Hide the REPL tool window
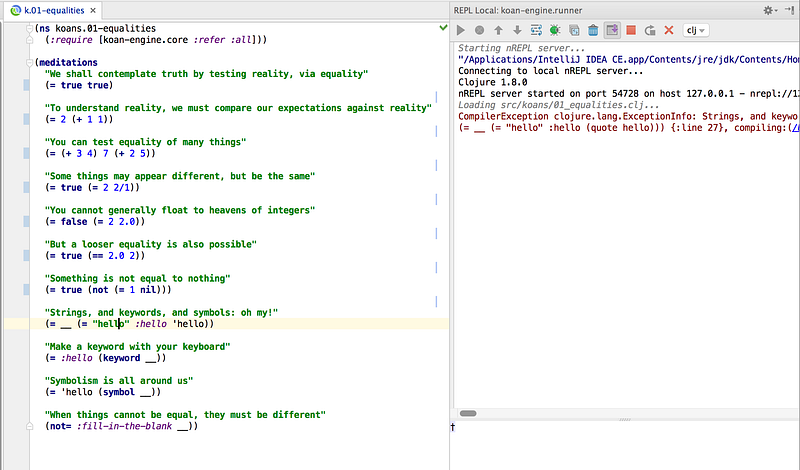The height and width of the screenshot is (470, 800). 790,10
